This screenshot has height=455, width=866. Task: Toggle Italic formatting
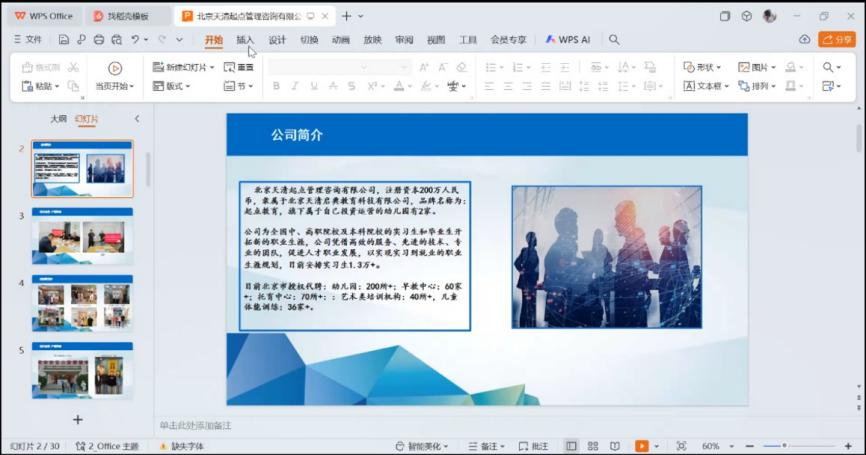tap(295, 86)
